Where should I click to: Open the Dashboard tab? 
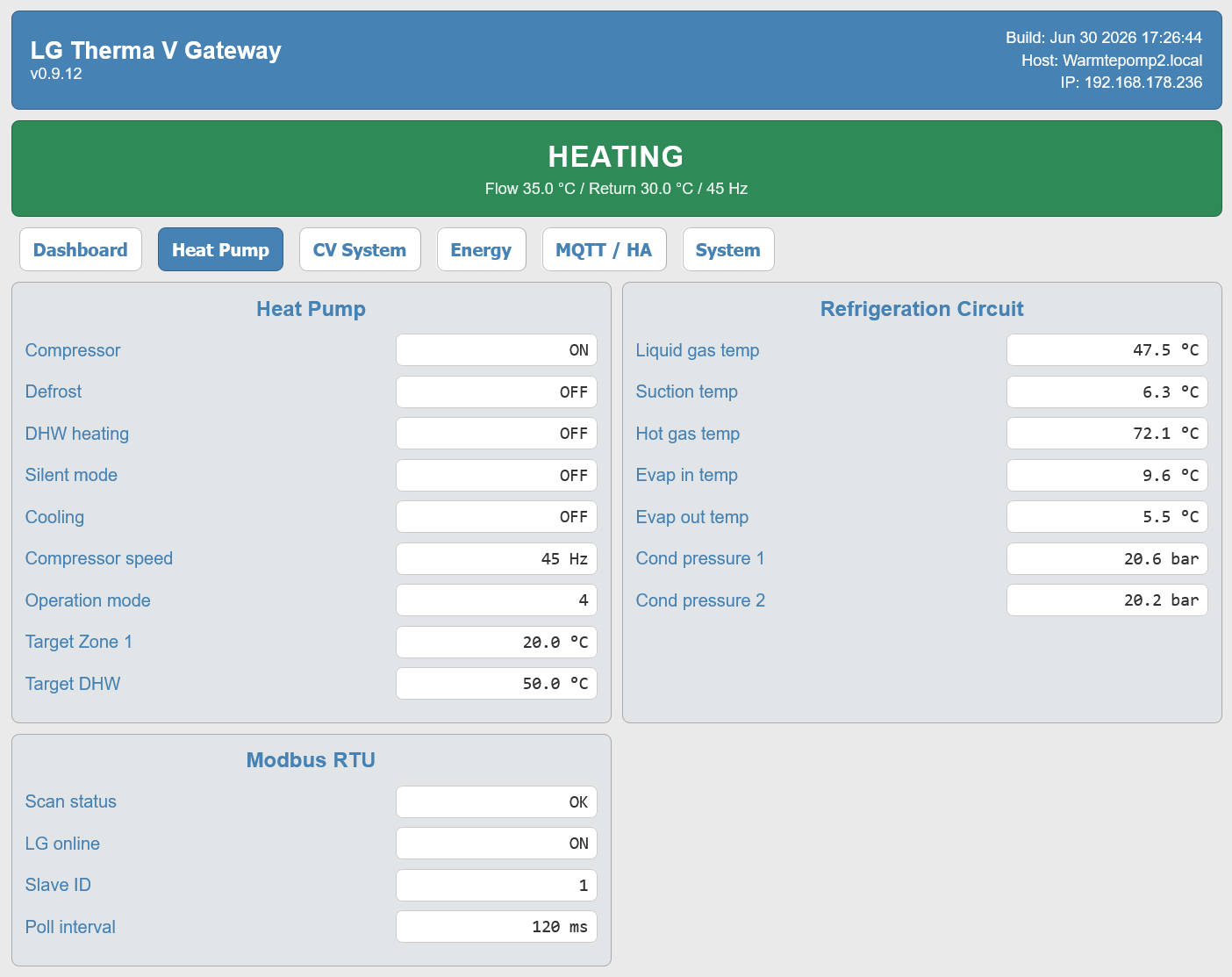click(x=81, y=249)
